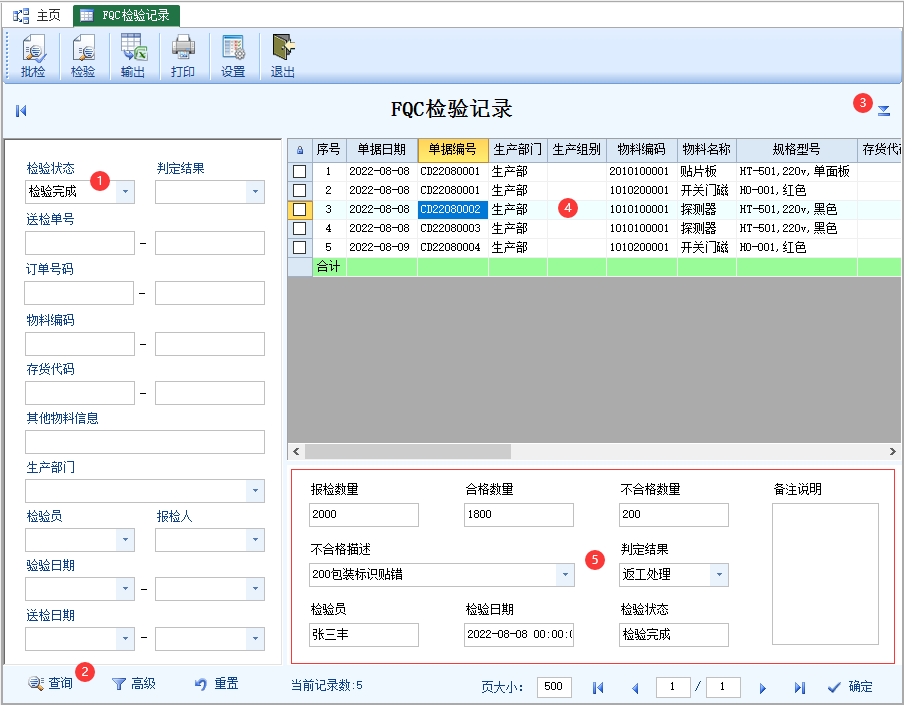Image resolution: width=904 pixels, height=705 pixels.
Task: Select cell 贴片板 in row 1
Action: pyautogui.click(x=706, y=171)
